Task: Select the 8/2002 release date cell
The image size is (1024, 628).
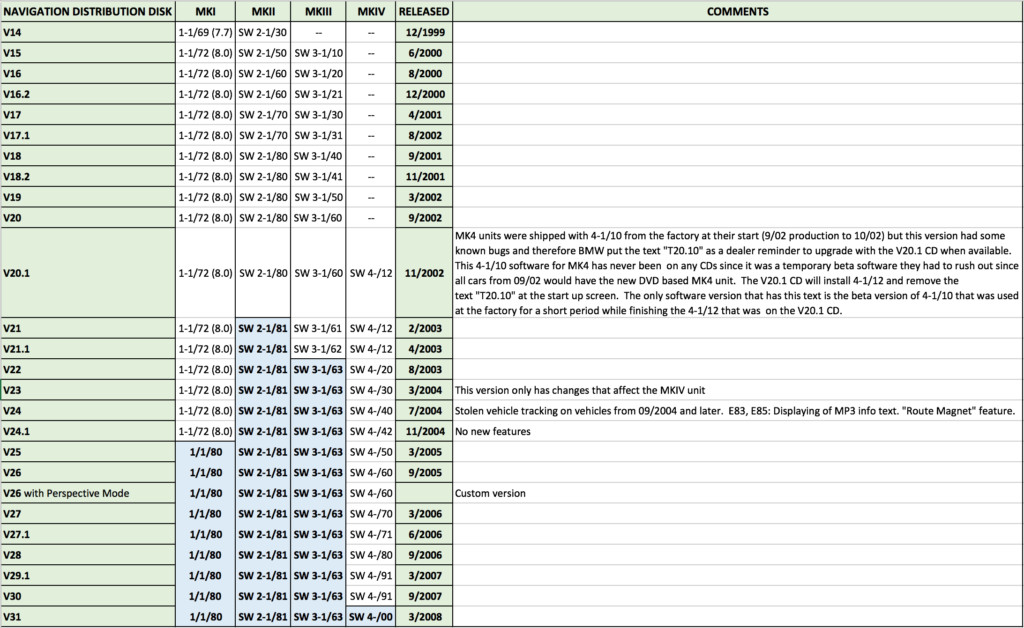Action: point(424,135)
